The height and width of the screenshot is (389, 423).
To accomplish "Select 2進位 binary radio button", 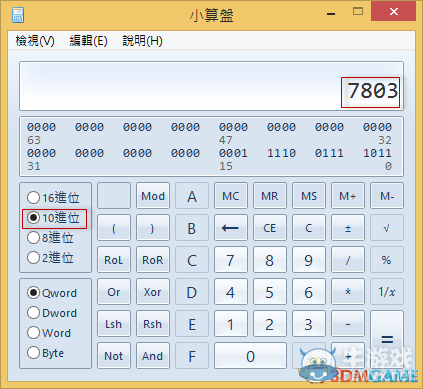I will click(x=50, y=258).
